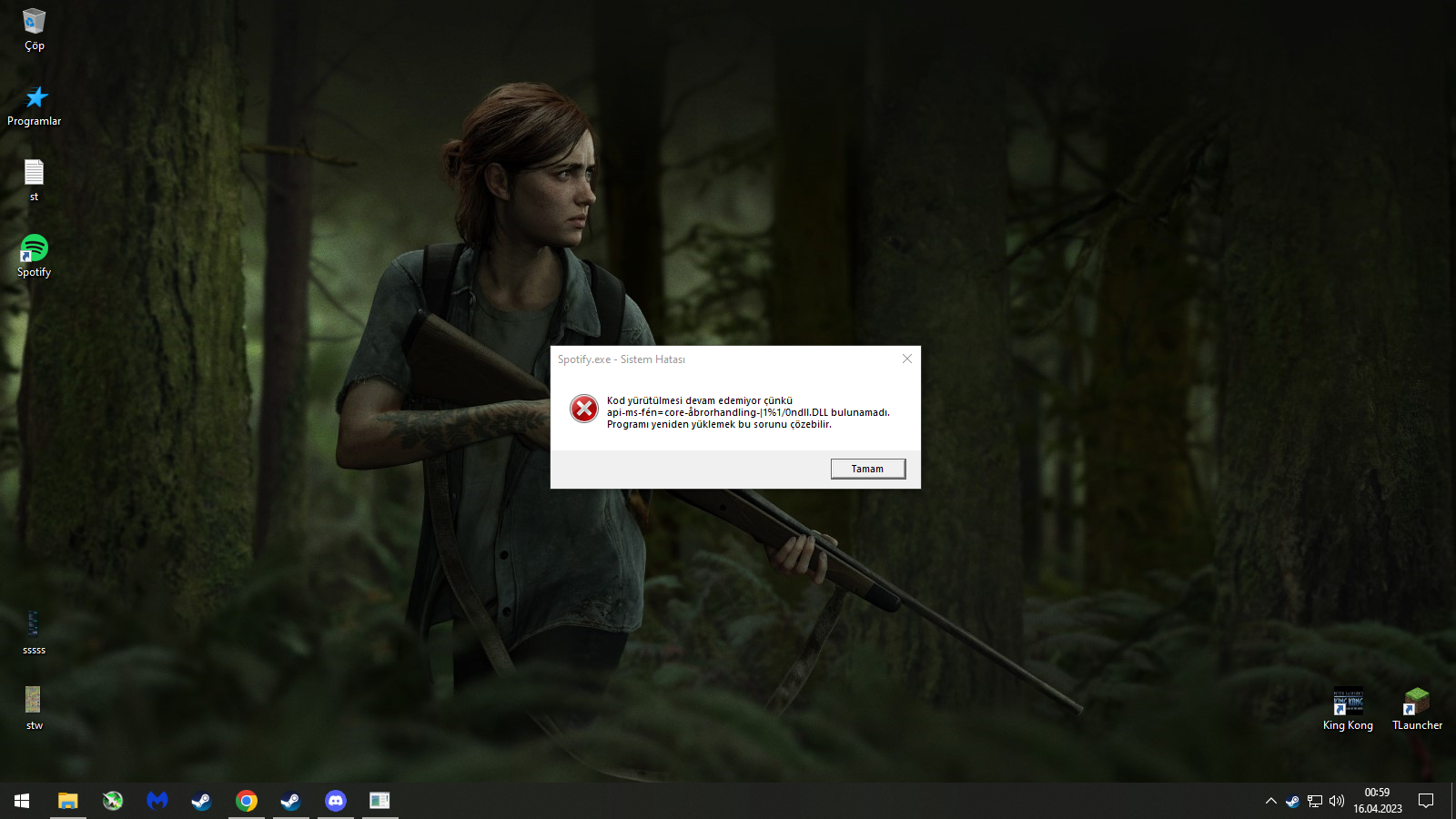Open File Explorer from the taskbar
The height and width of the screenshot is (819, 1456).
[x=68, y=801]
